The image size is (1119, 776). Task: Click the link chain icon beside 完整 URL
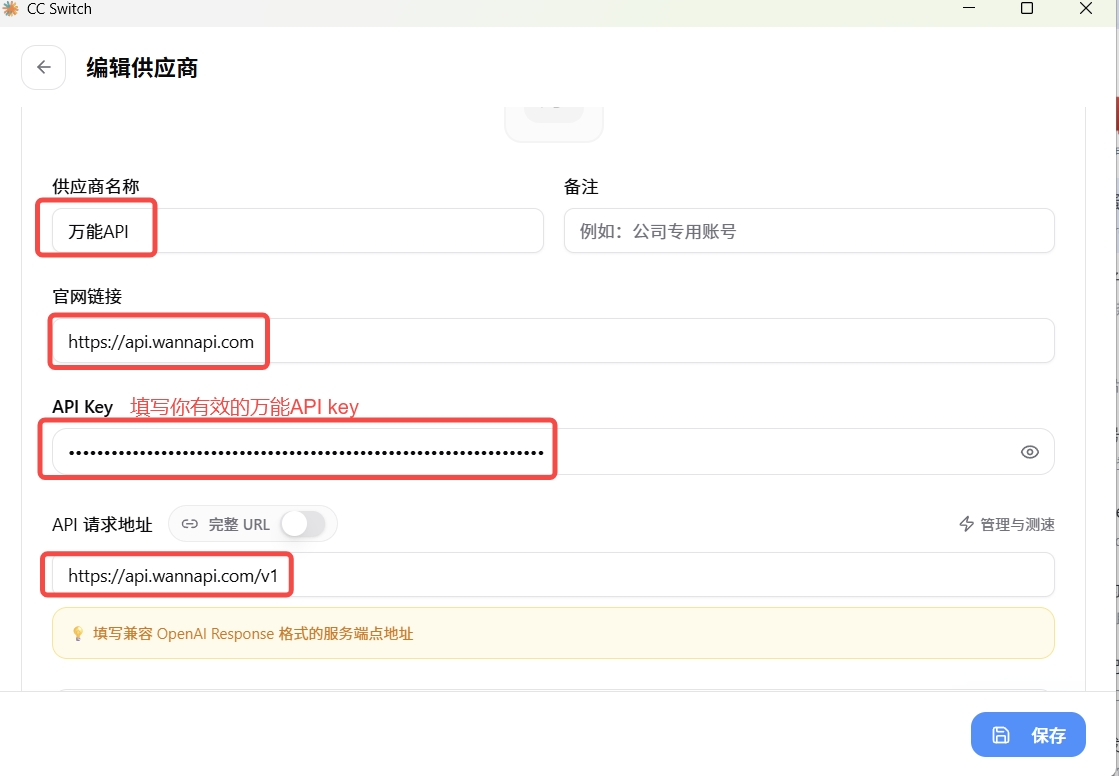click(189, 524)
